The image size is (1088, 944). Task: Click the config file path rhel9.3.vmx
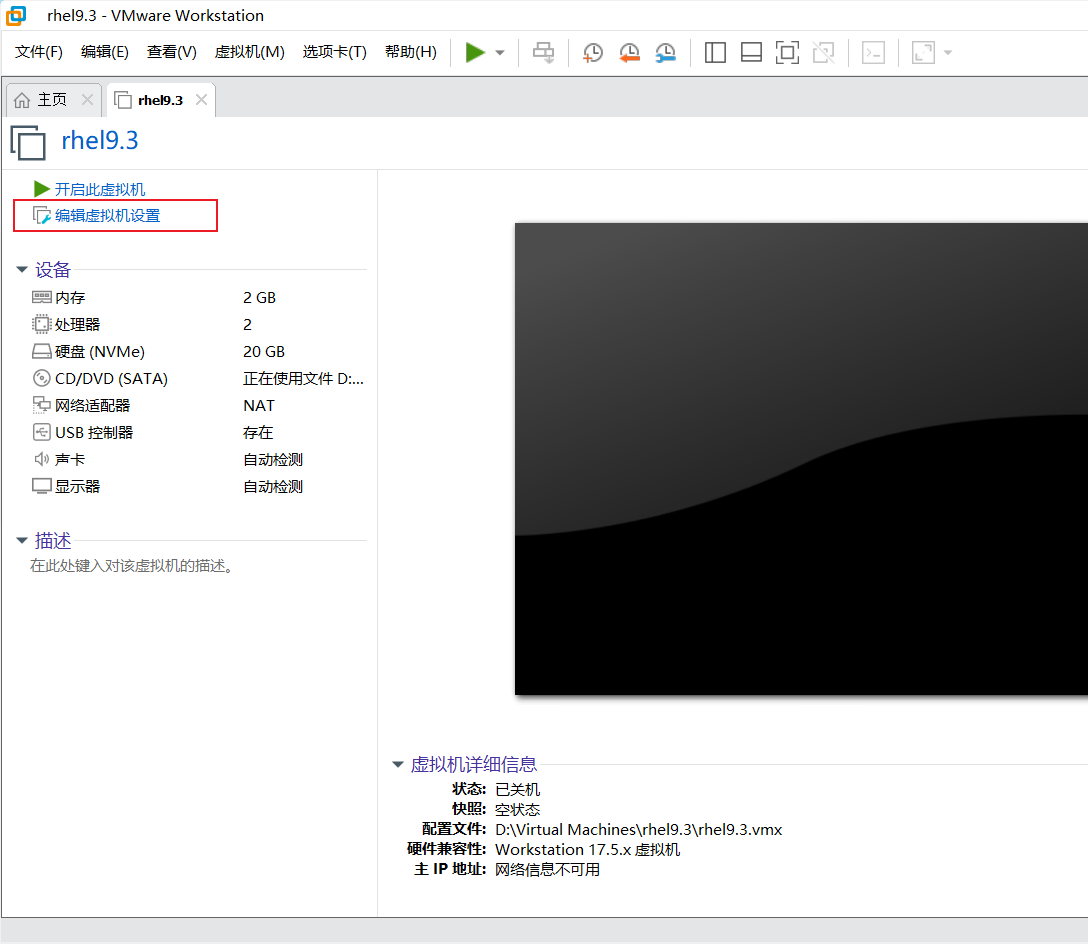[x=638, y=829]
